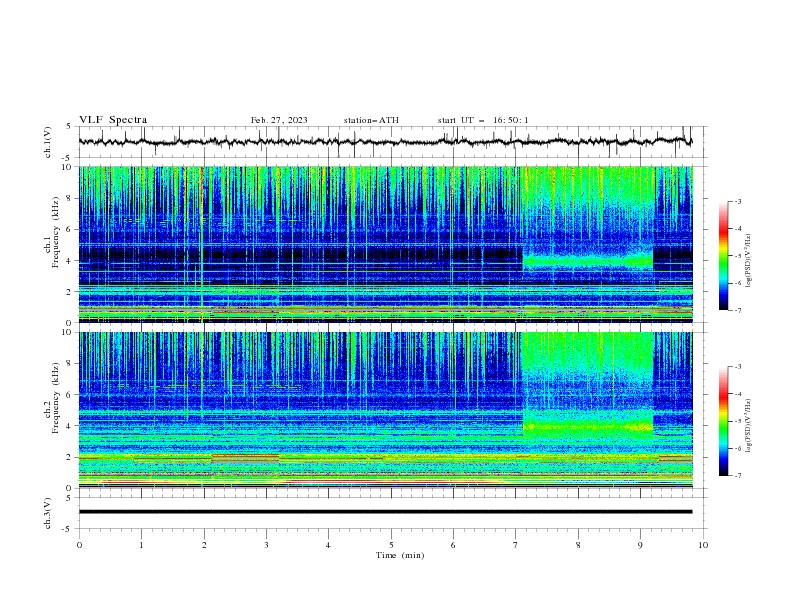
Task: Click time axis tick label "2"
Action: [204, 545]
